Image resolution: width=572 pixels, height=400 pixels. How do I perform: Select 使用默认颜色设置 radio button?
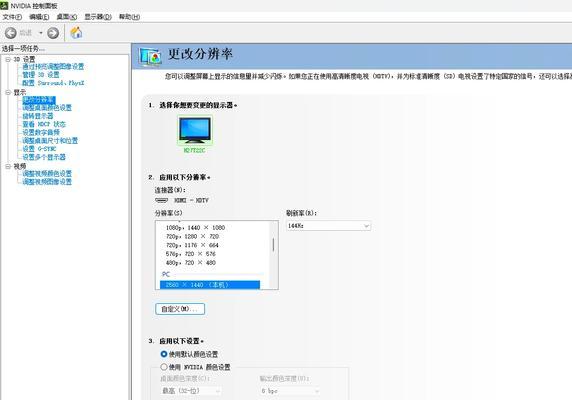(164, 354)
